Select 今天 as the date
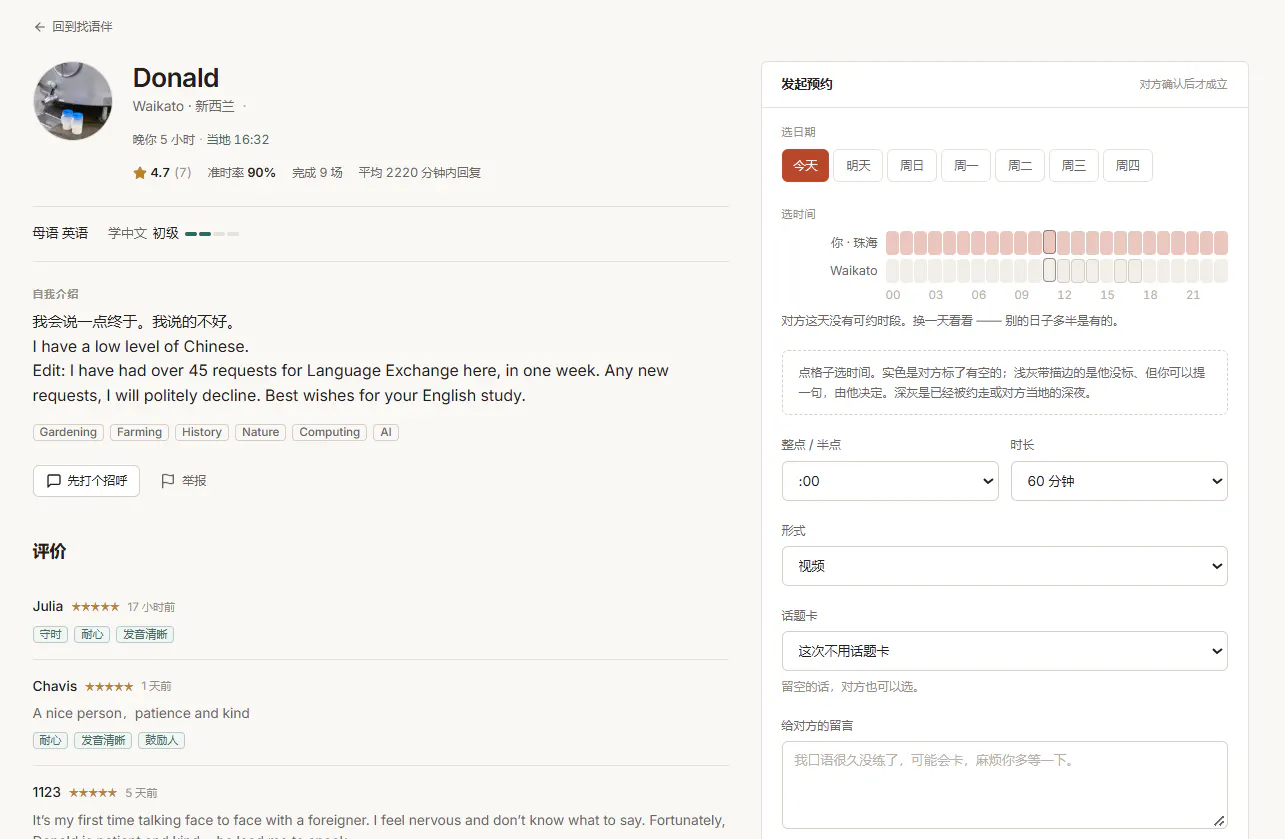The image size is (1285, 839). click(x=805, y=166)
